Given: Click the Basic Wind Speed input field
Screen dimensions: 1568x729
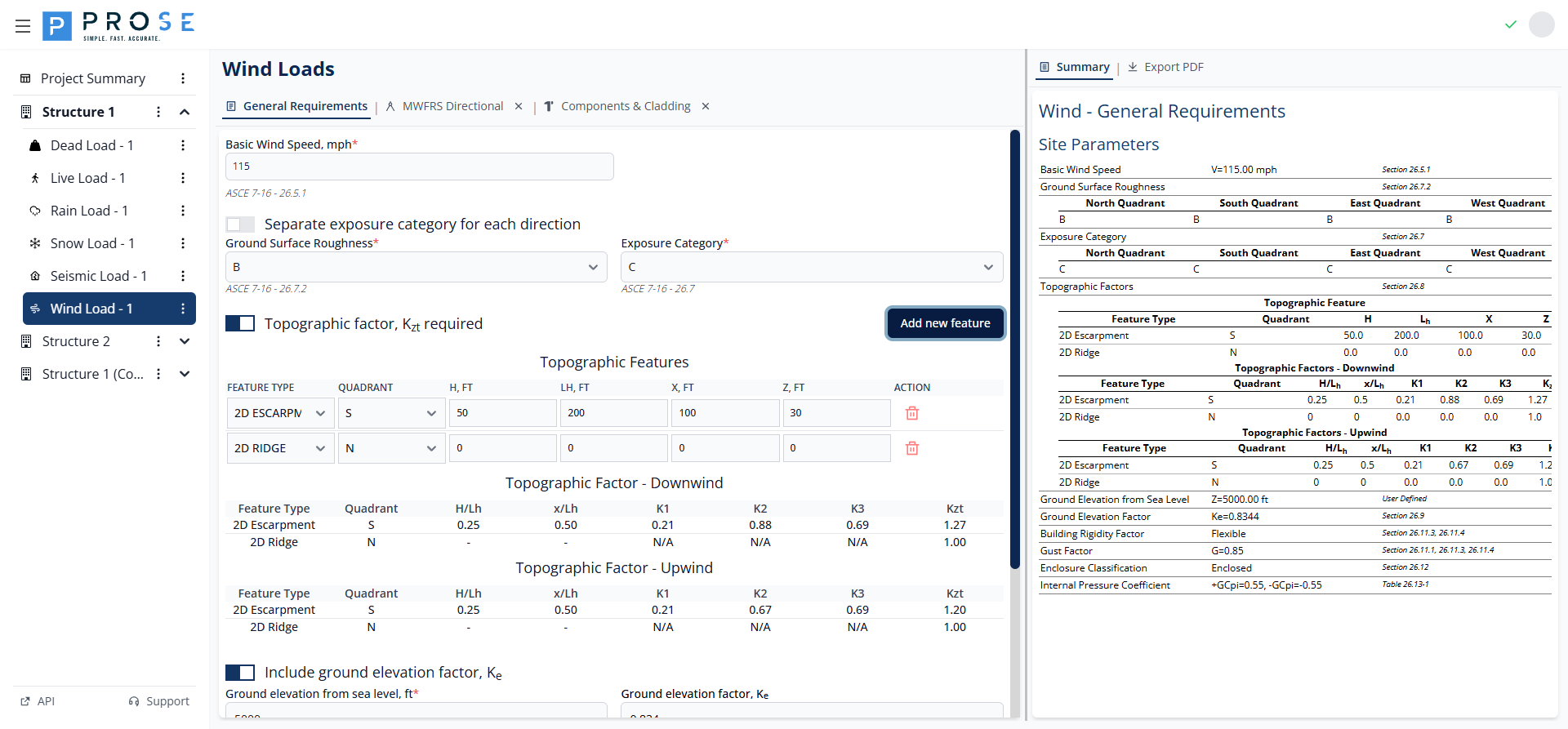Looking at the screenshot, I should [419, 167].
